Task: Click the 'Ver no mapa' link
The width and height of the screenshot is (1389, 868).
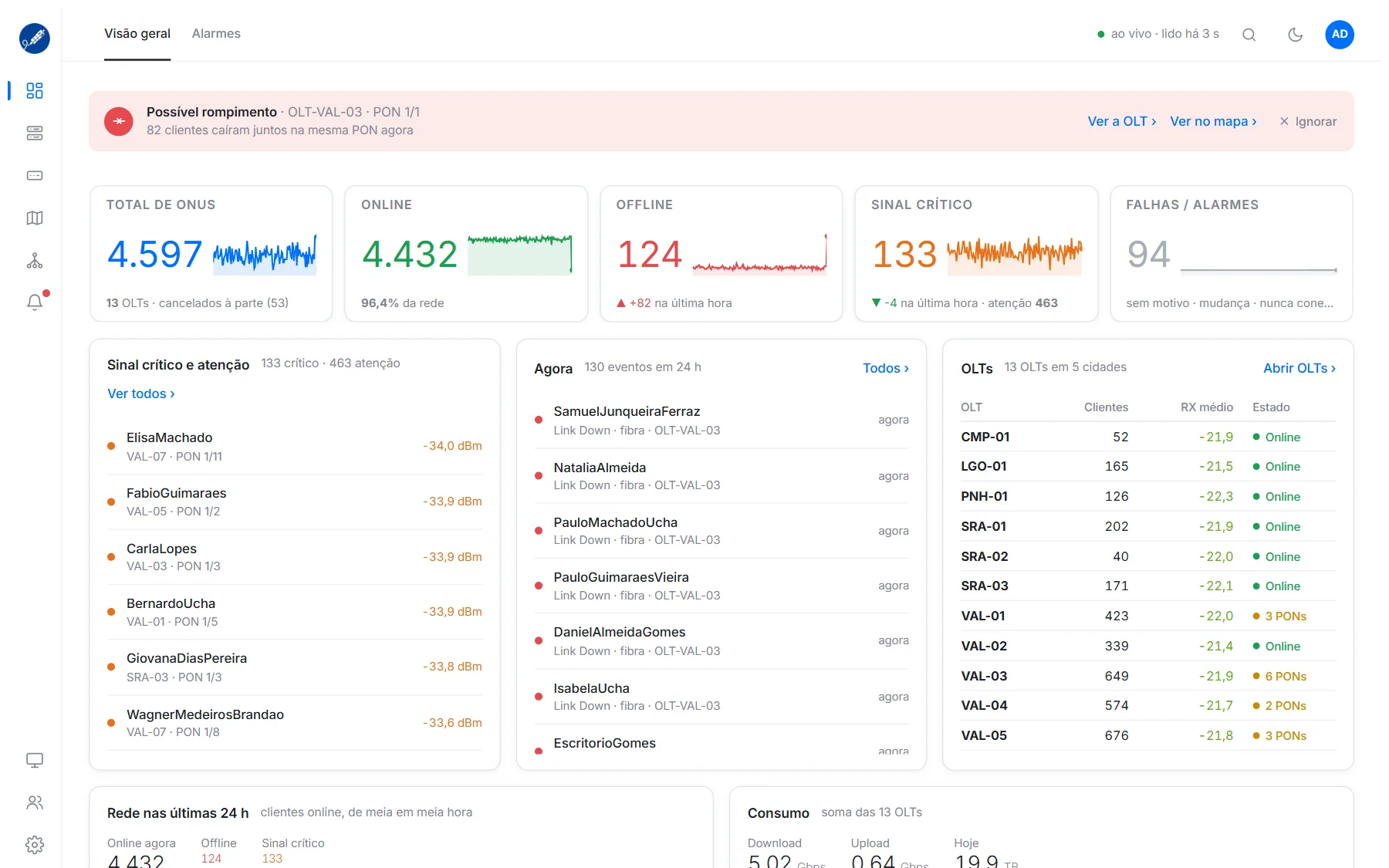Action: [x=1213, y=121]
